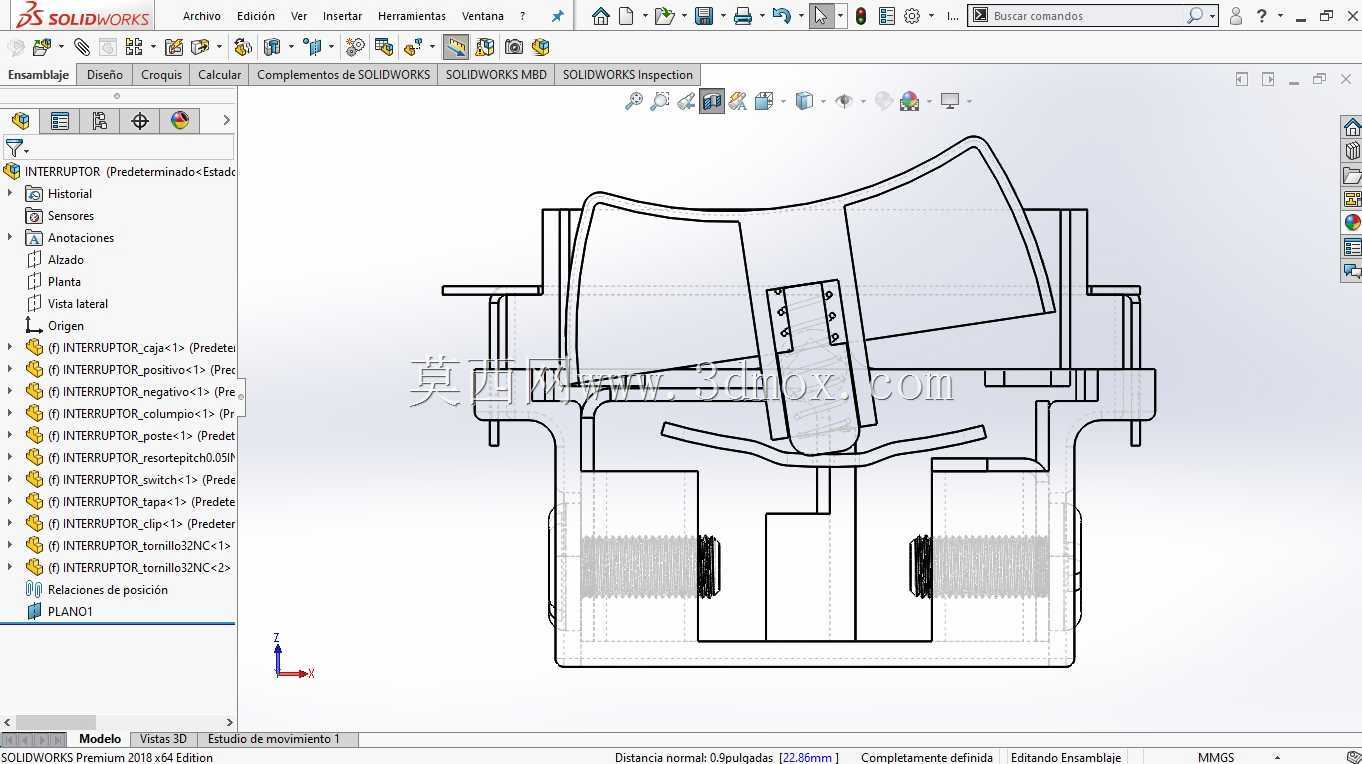
Task: Open Exploded View icon
Action: (413, 47)
